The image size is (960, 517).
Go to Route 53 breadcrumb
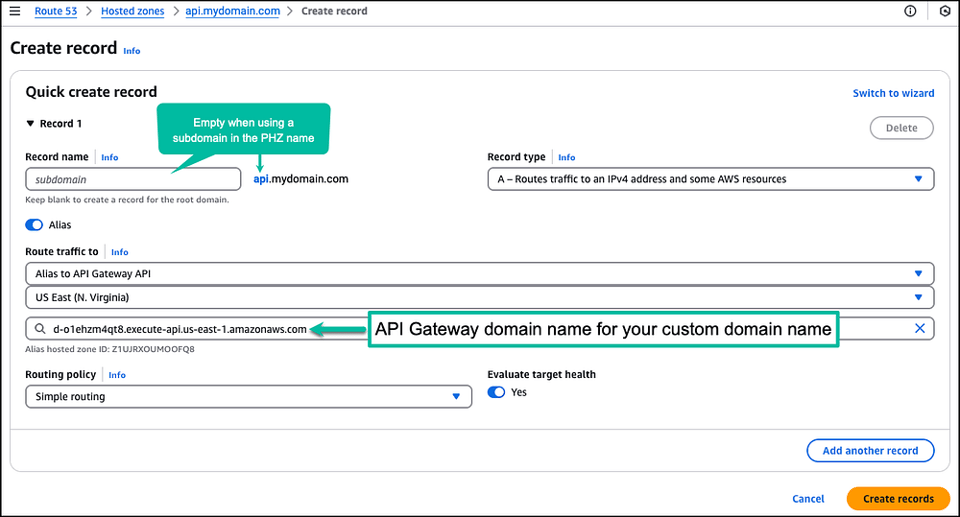pyautogui.click(x=56, y=11)
